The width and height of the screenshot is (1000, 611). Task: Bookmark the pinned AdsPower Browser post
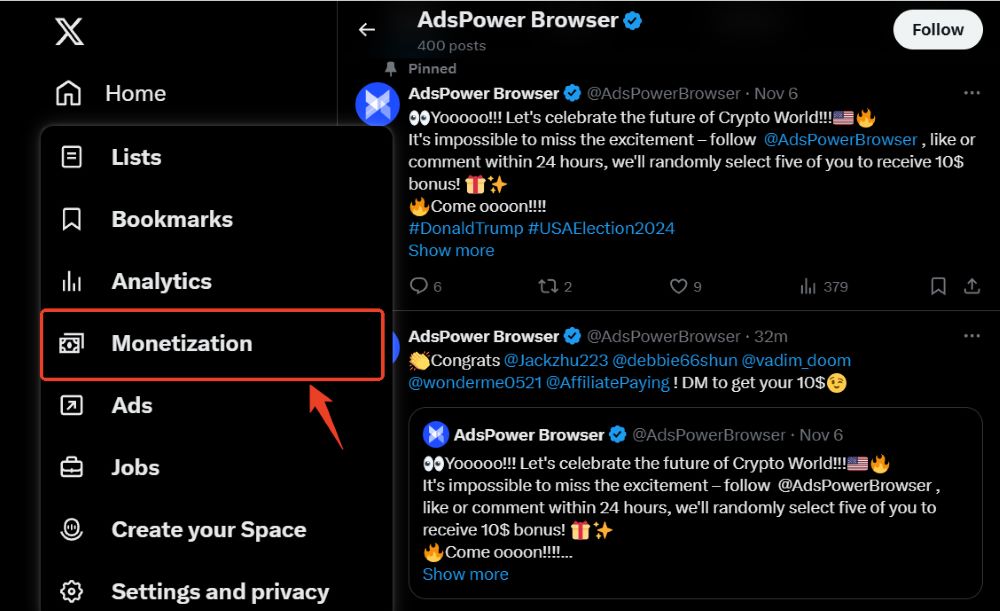(938, 286)
